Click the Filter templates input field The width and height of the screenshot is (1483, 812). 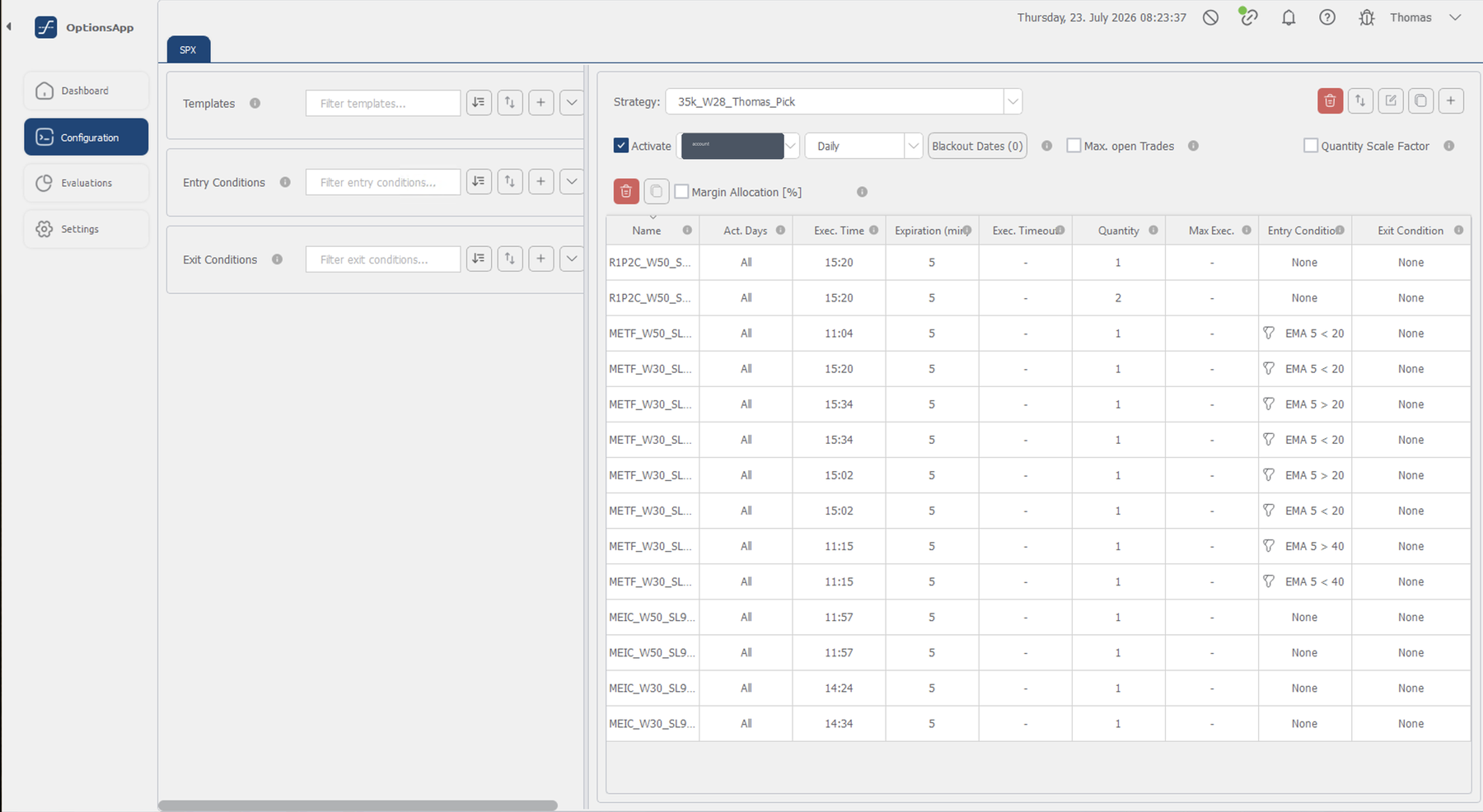click(x=383, y=103)
